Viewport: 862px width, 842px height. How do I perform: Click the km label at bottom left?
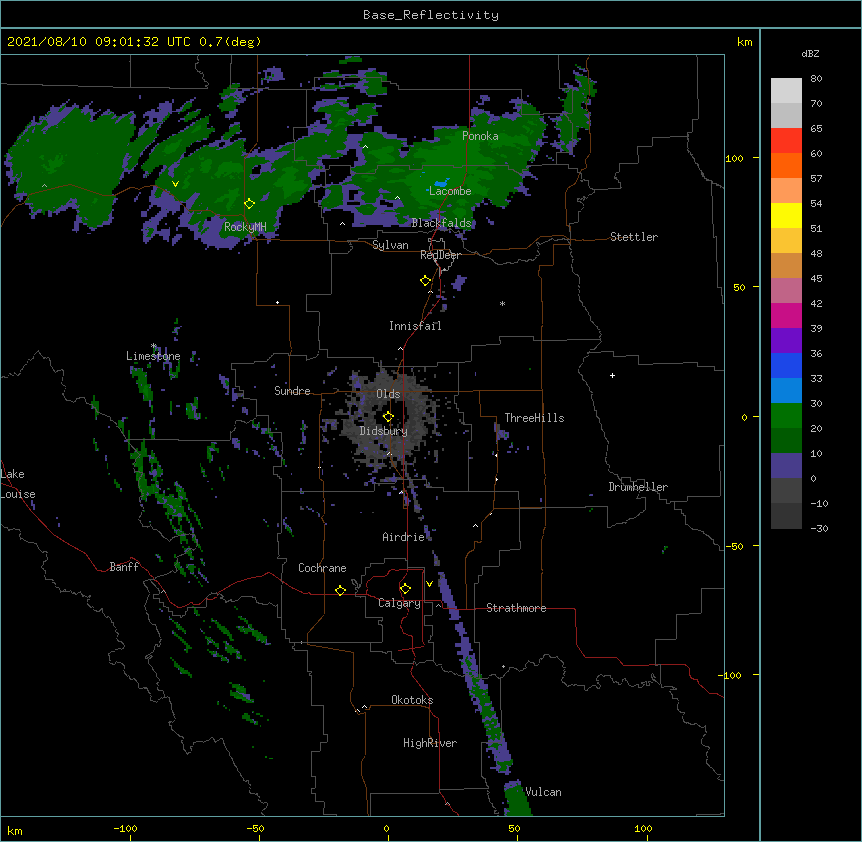15,830
